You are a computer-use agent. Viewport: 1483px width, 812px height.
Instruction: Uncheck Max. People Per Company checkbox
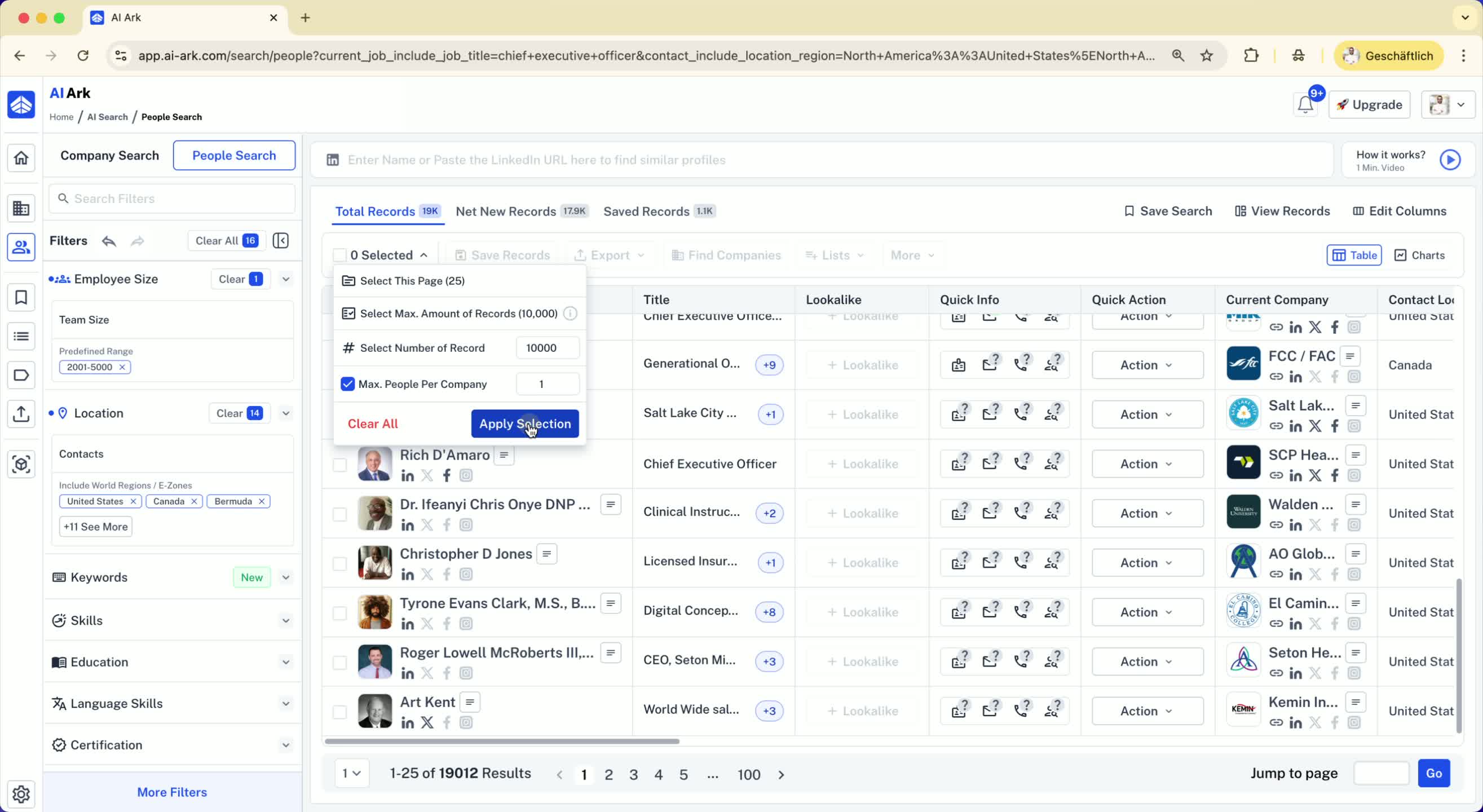pyautogui.click(x=348, y=384)
